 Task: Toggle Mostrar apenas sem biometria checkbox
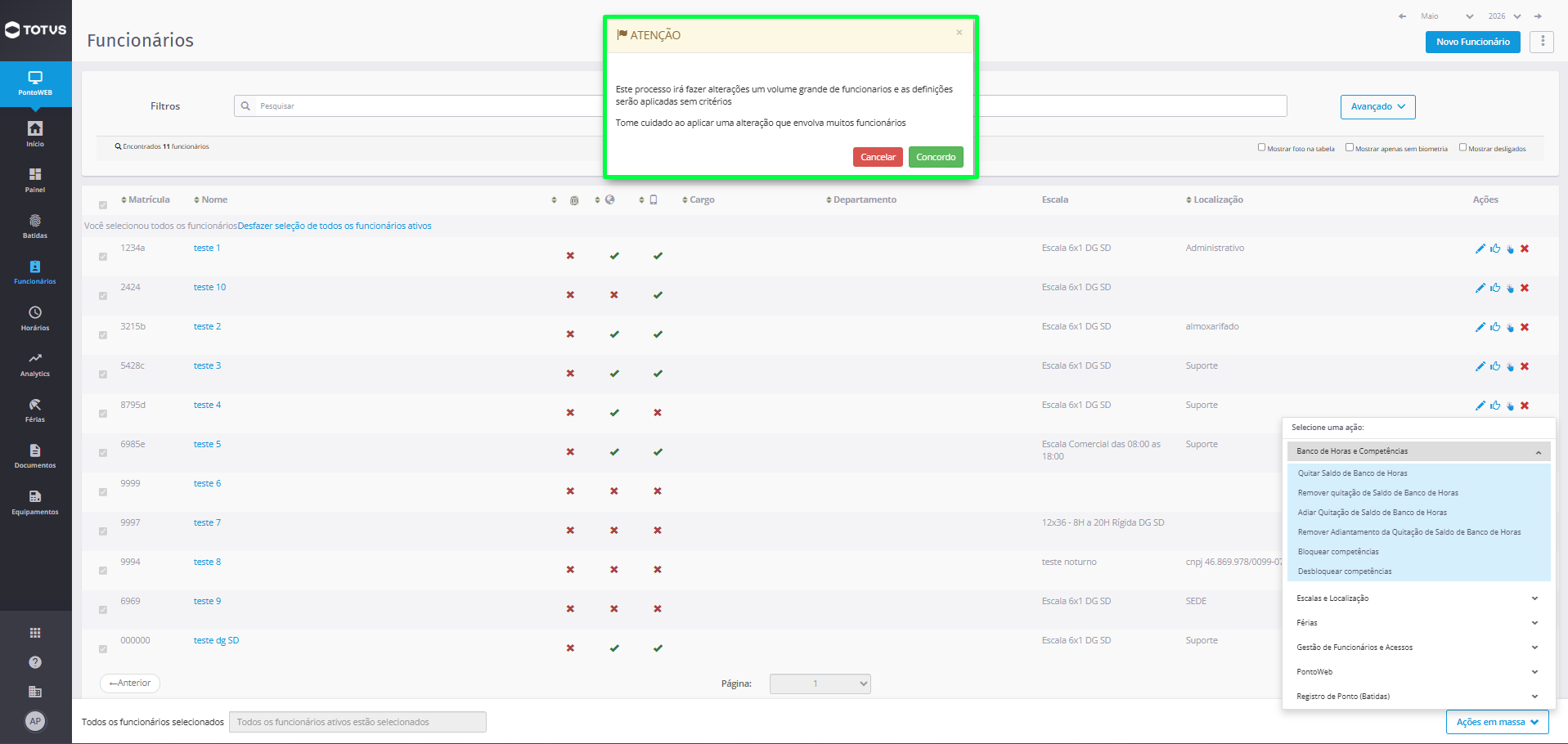(x=1350, y=148)
